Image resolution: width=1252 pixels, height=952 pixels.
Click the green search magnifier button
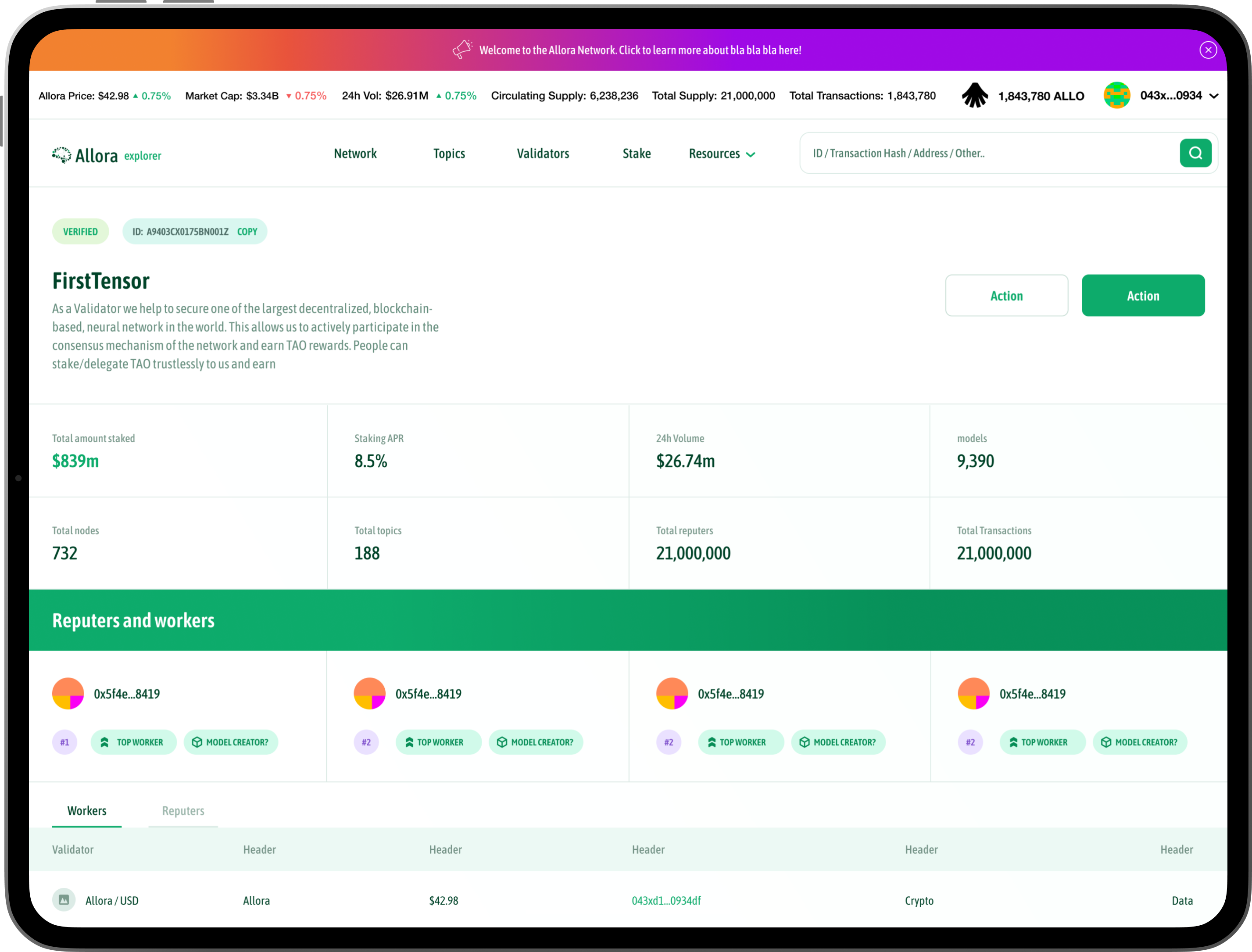pyautogui.click(x=1195, y=153)
